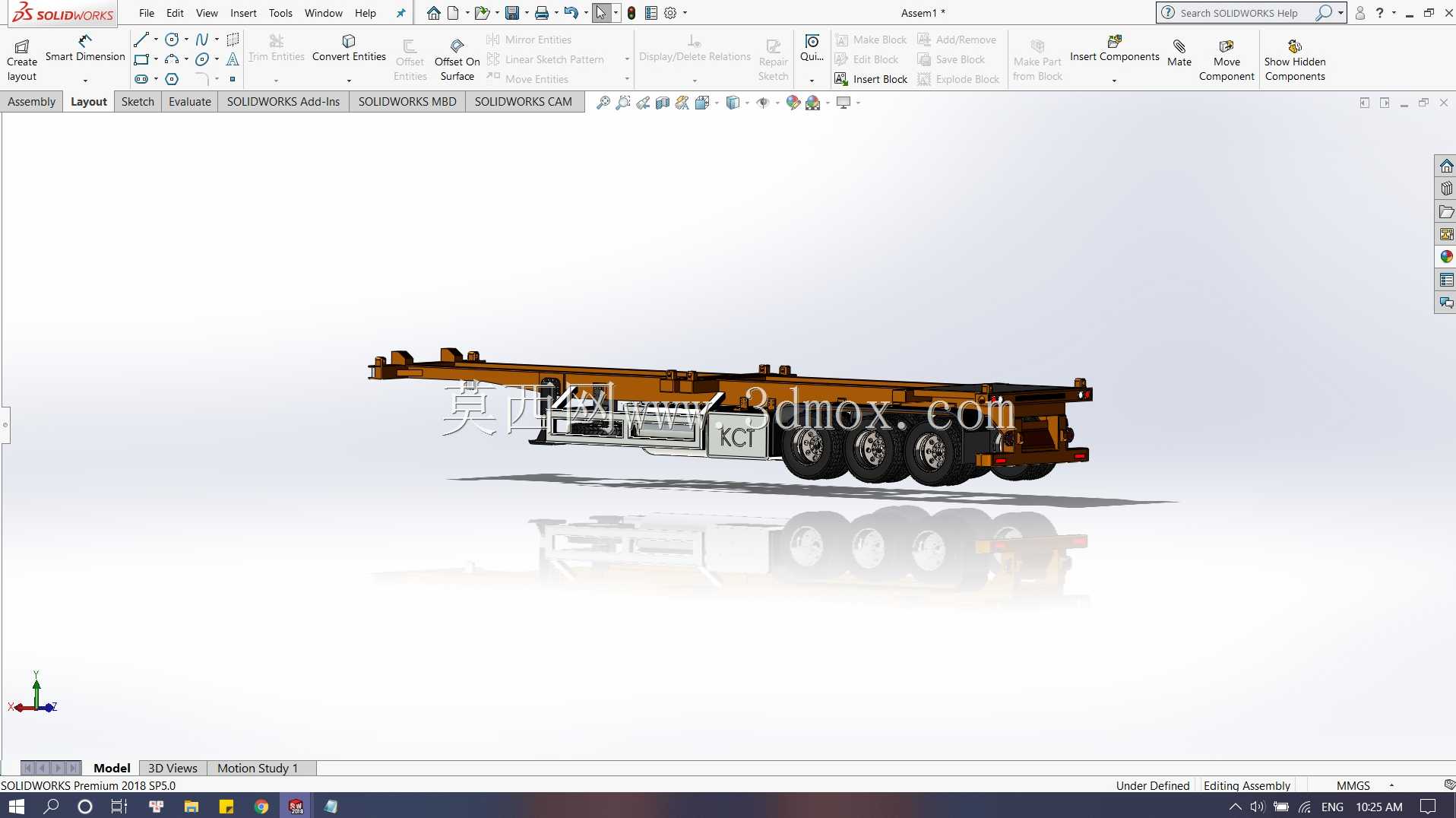Select the Corner Rectangle tool
Screen dimensions: 1456x818
(141, 59)
